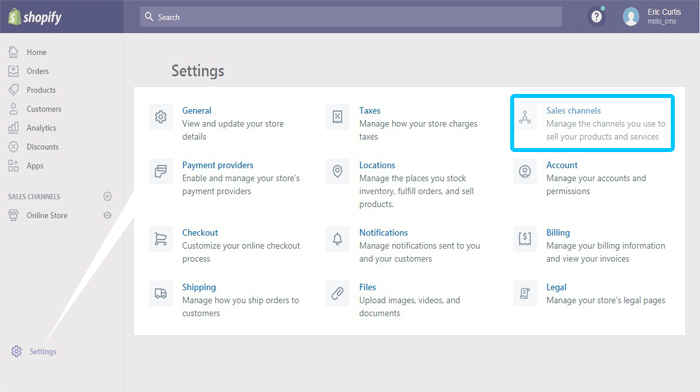The image size is (700, 392).
Task: Open Notifications settings link
Action: (x=383, y=233)
